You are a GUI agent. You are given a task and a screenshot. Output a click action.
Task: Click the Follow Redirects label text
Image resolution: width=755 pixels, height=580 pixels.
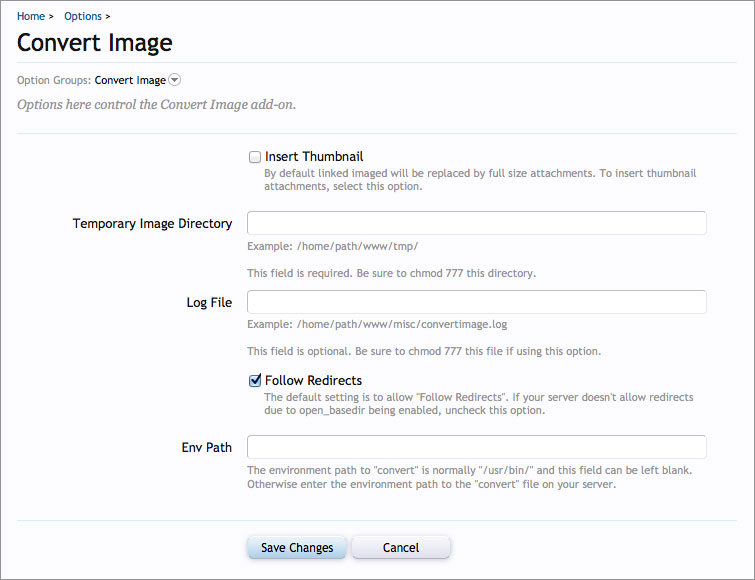tap(313, 381)
